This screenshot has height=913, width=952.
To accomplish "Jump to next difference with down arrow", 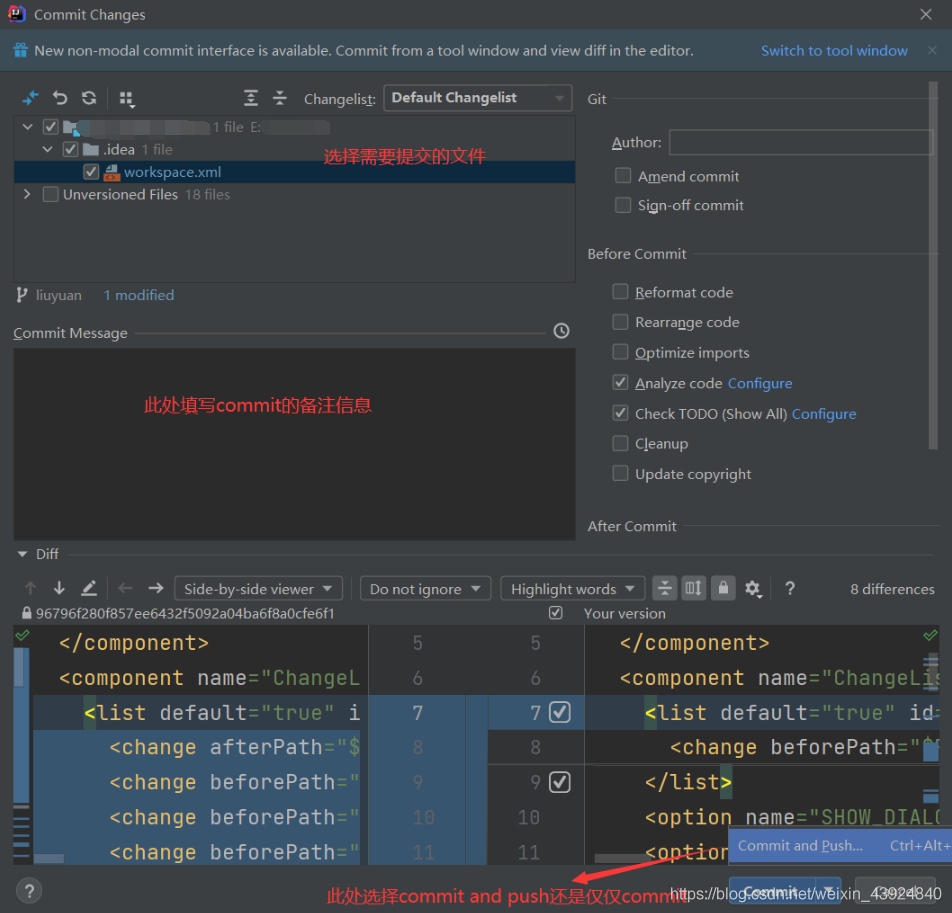I will [59, 588].
